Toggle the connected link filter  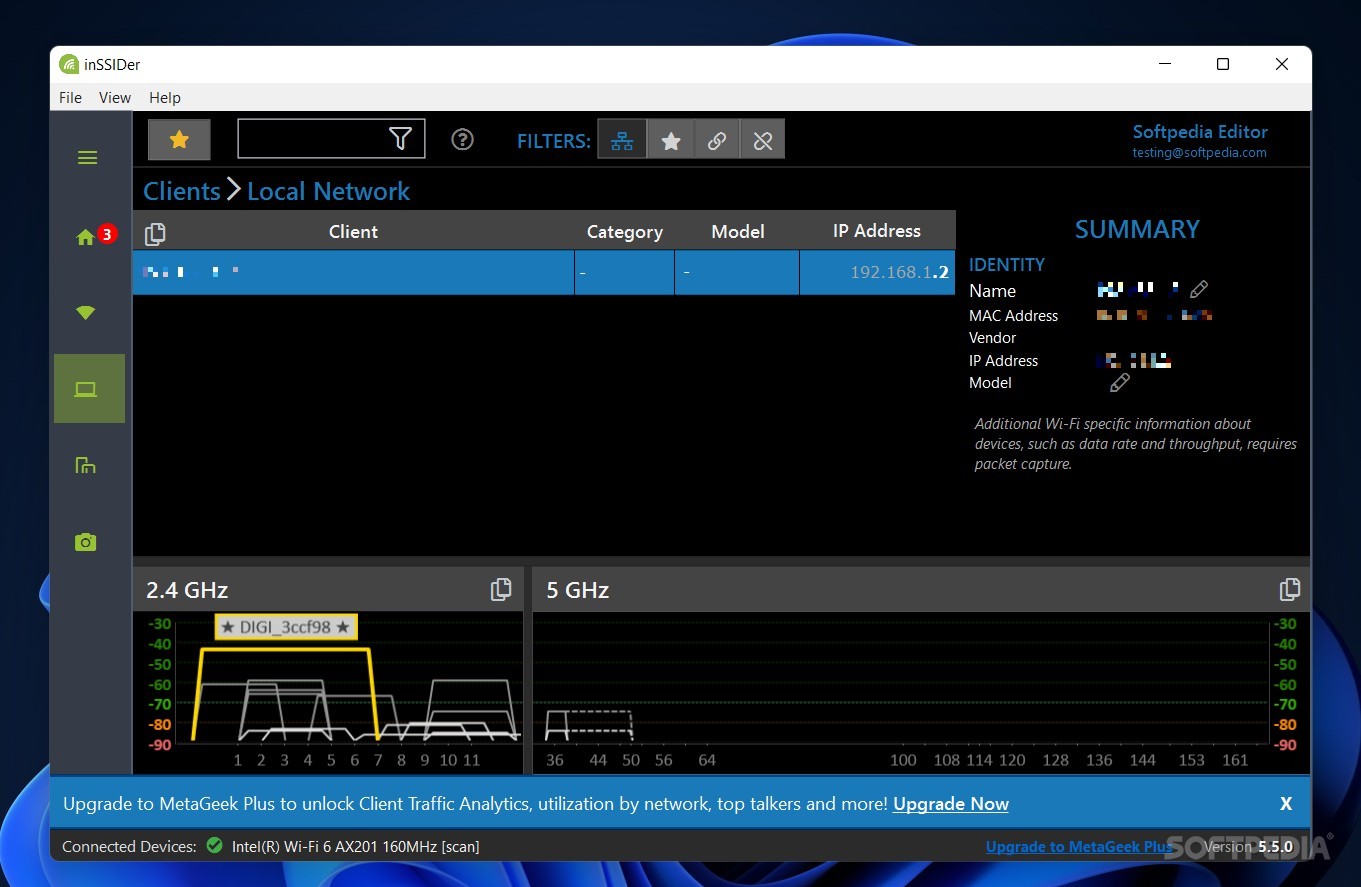717,140
